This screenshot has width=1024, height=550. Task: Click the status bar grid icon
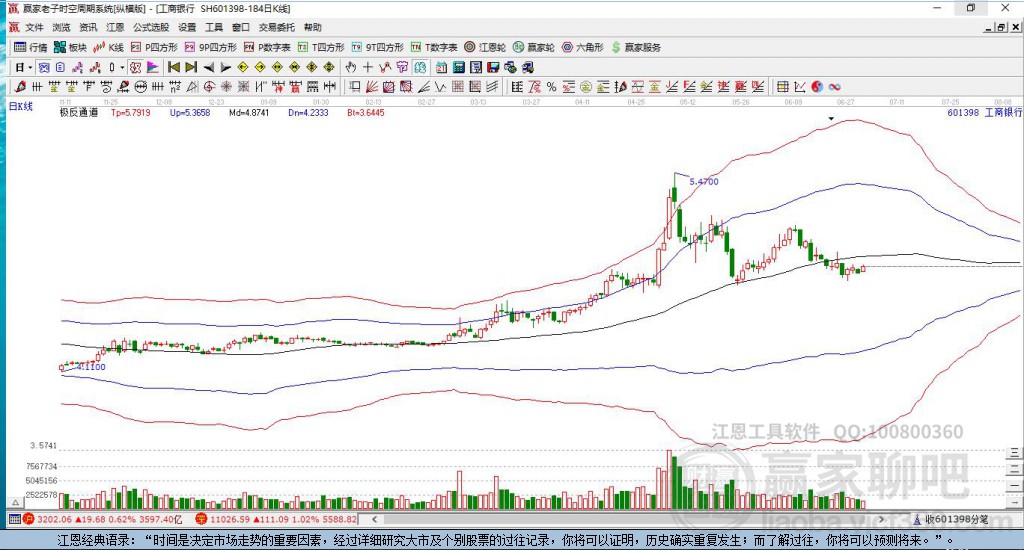[14, 519]
